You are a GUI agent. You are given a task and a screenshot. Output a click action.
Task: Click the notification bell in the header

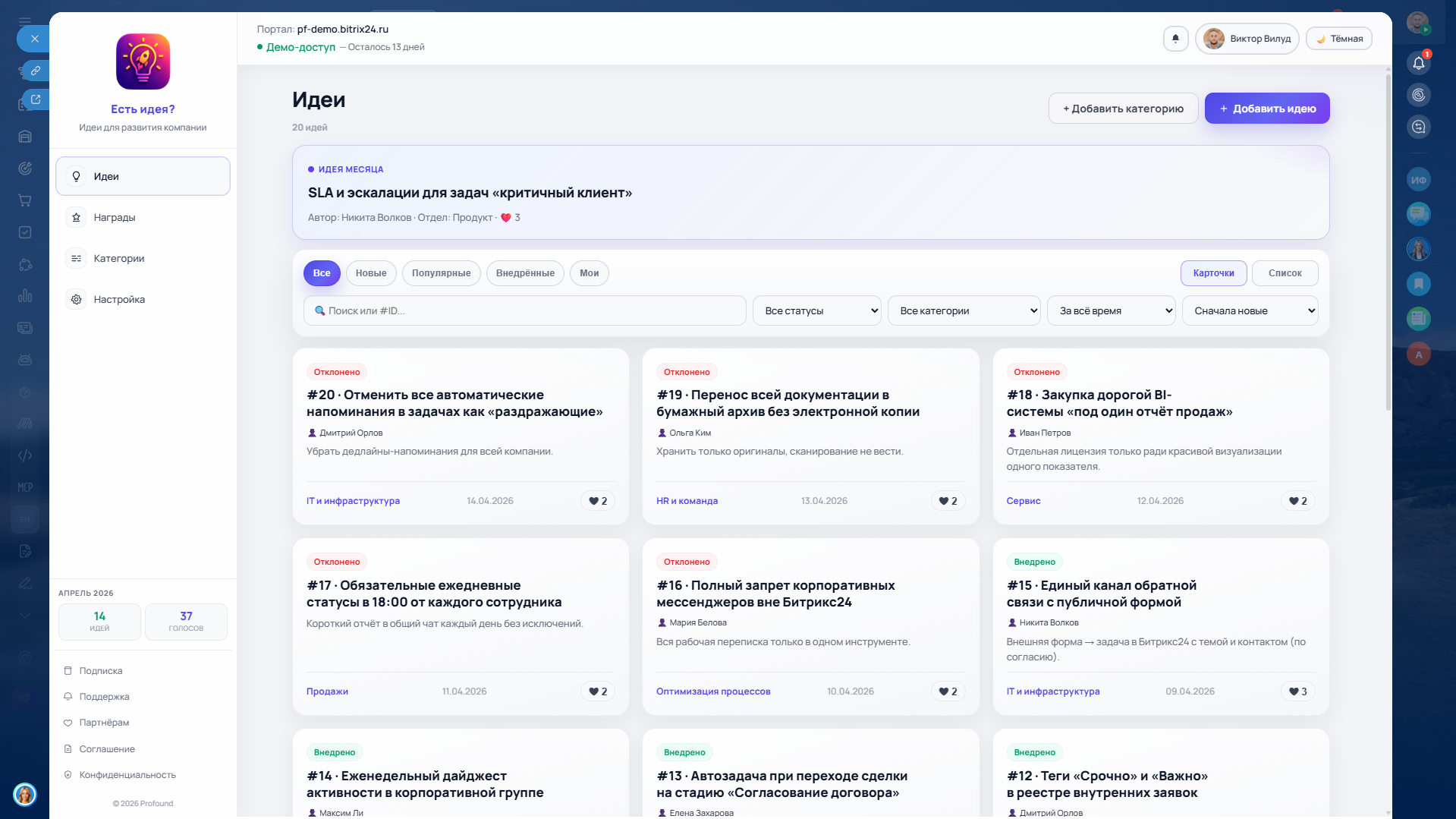pos(1175,39)
